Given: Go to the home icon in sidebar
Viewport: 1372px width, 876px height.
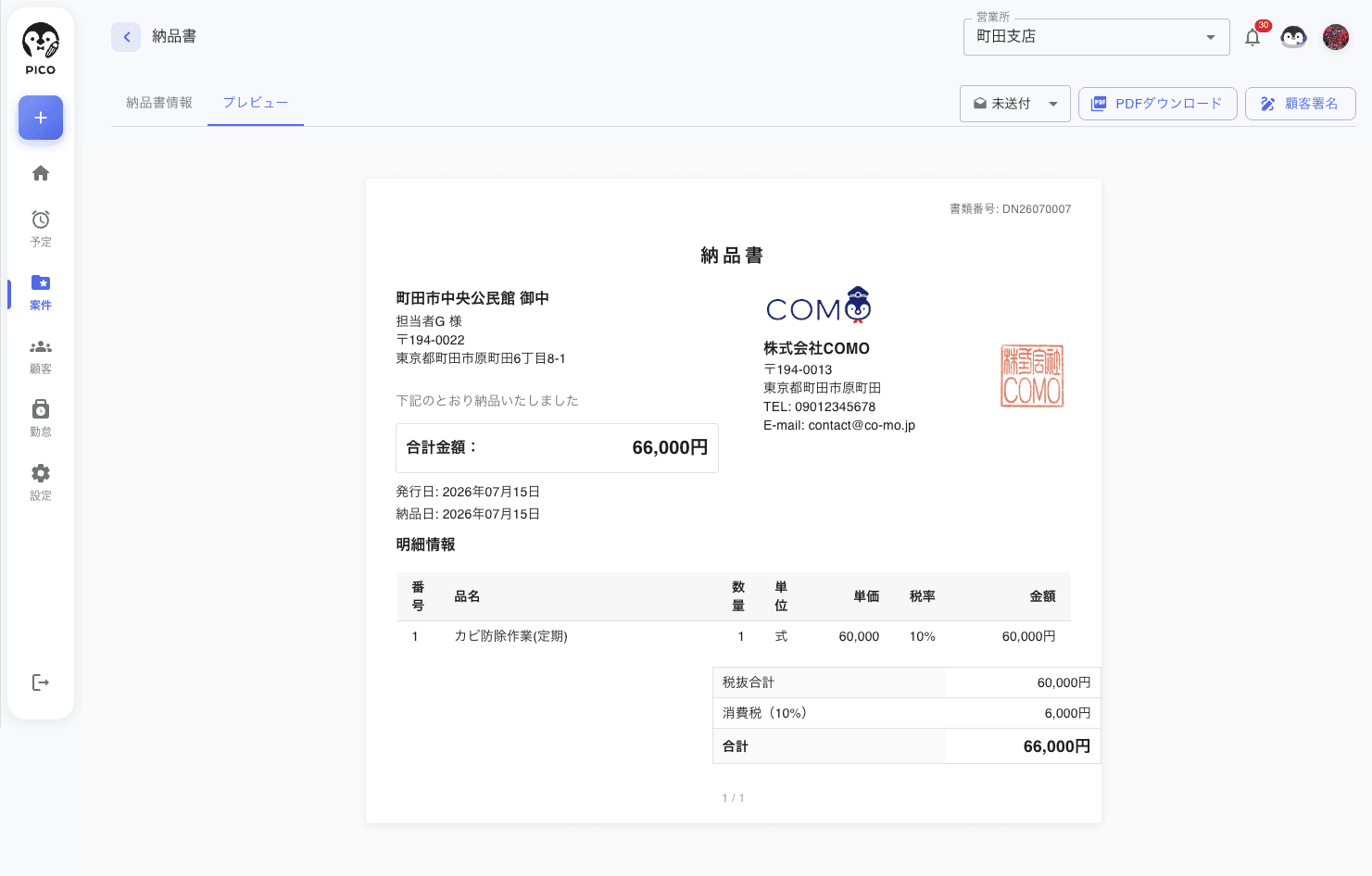Looking at the screenshot, I should click(x=41, y=173).
